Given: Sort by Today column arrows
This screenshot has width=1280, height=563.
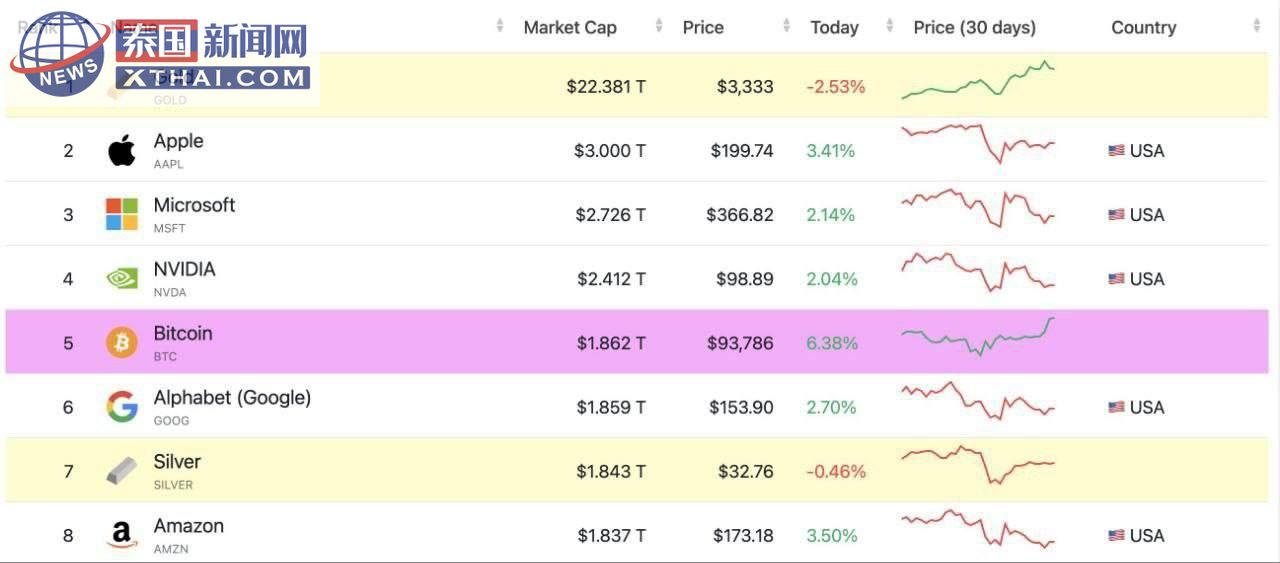Looking at the screenshot, I should 889,27.
